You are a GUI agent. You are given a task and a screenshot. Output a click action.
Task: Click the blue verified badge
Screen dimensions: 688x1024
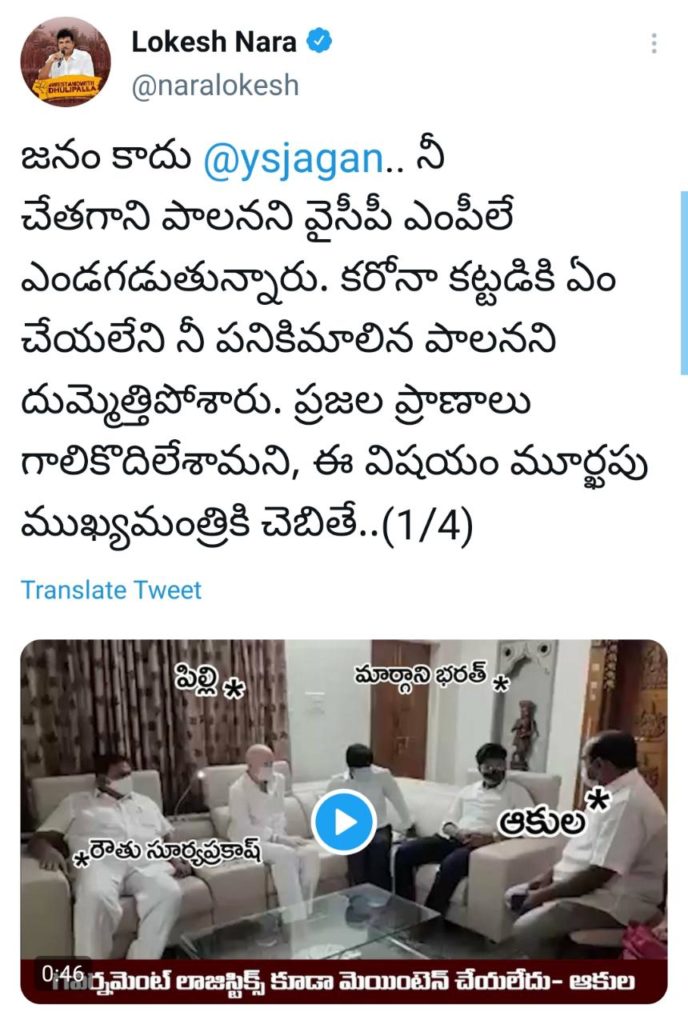(320, 42)
